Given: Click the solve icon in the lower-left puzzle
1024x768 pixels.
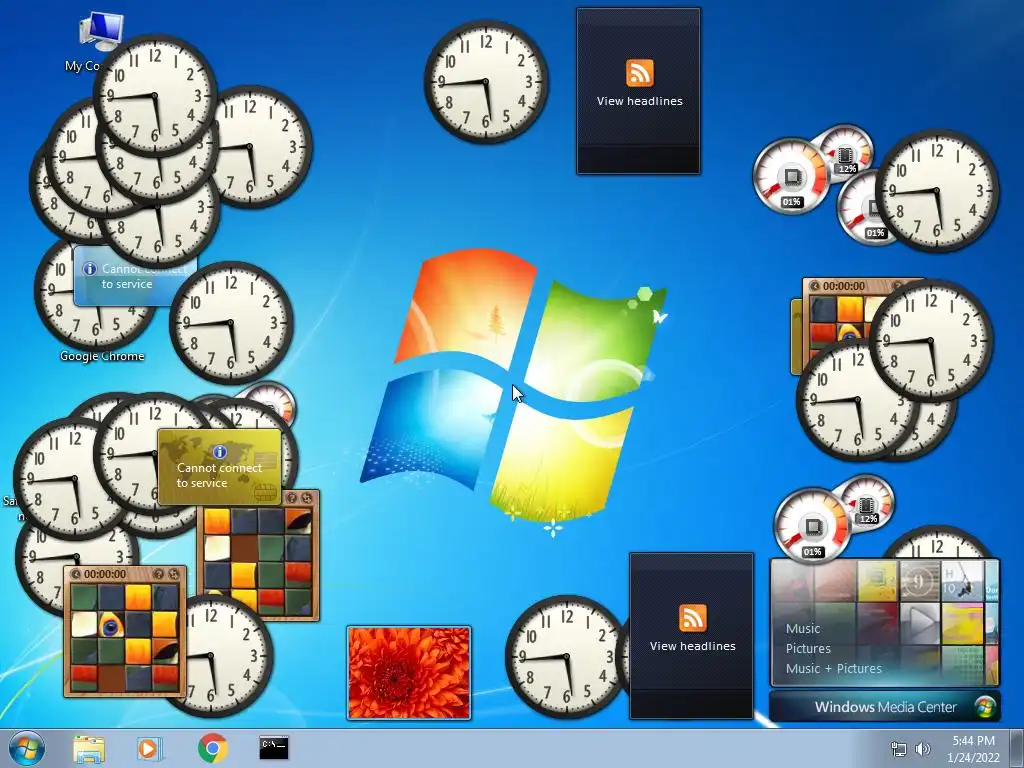Looking at the screenshot, I should point(174,574).
